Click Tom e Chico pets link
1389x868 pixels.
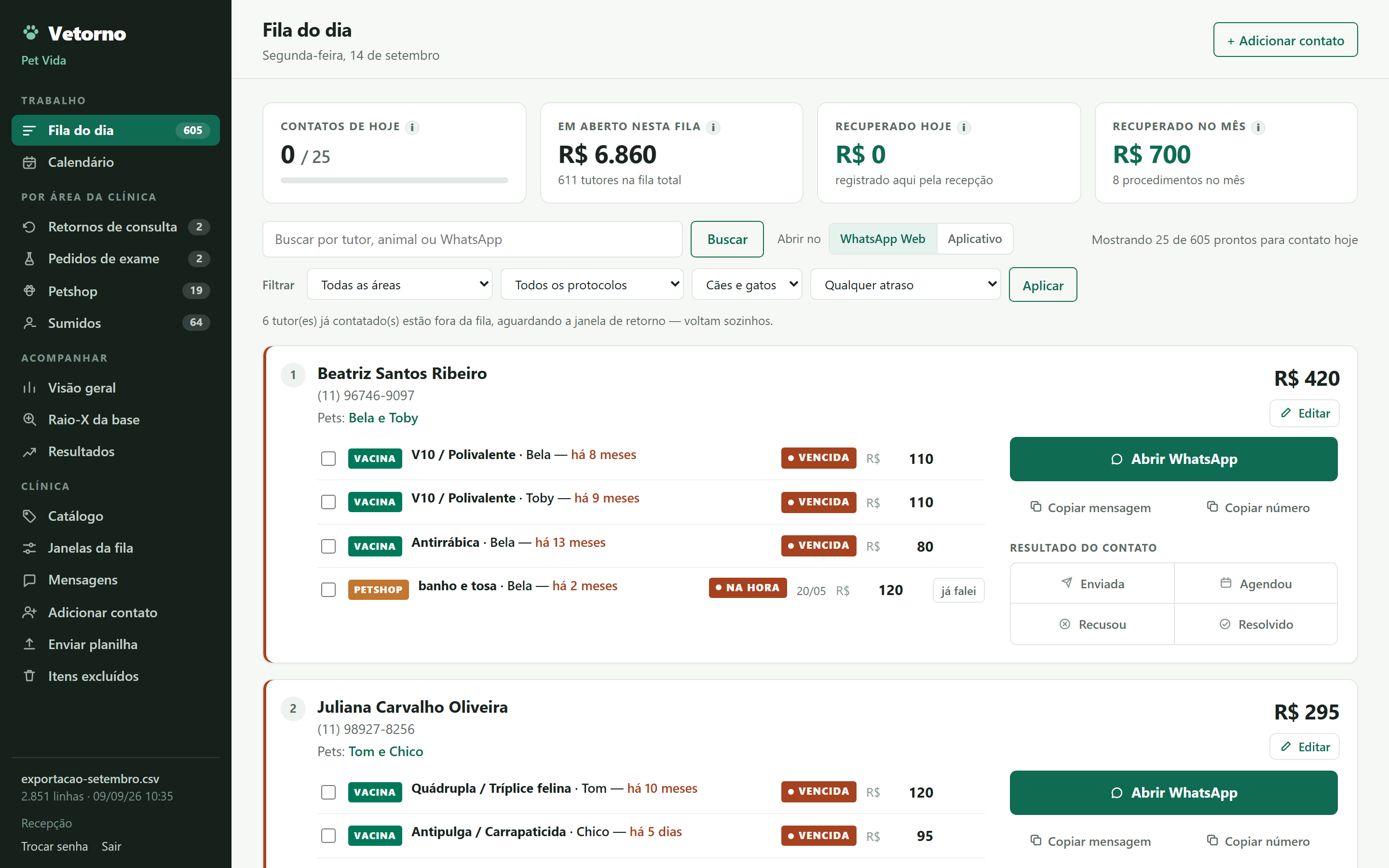point(386,751)
